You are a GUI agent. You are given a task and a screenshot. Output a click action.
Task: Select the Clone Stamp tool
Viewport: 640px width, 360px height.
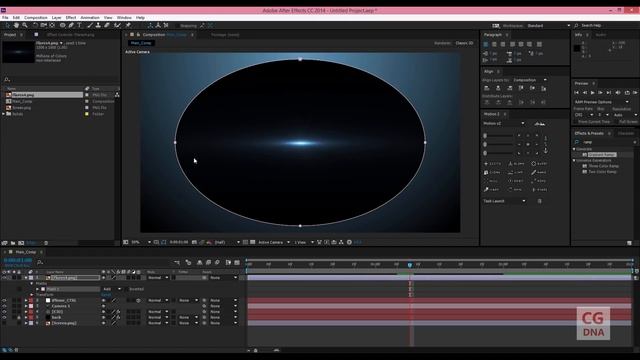tap(98, 25)
